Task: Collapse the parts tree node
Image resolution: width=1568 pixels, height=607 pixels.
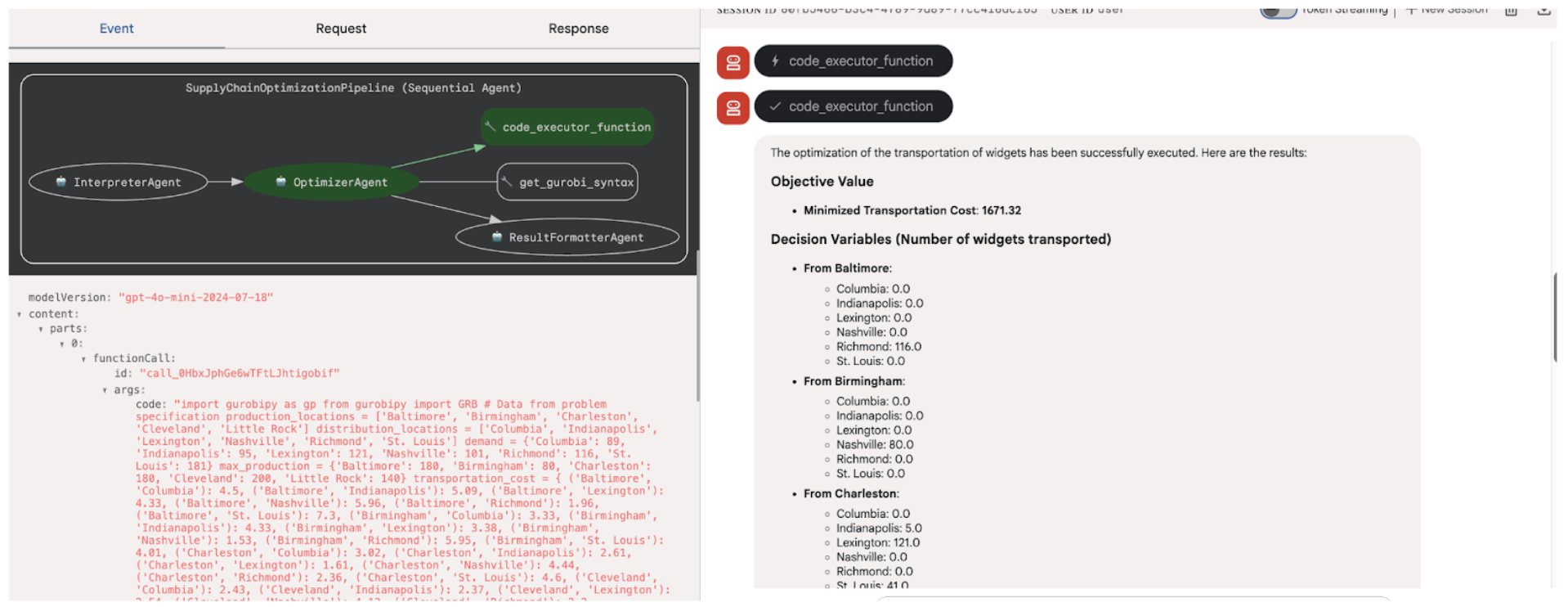Action: (41, 330)
